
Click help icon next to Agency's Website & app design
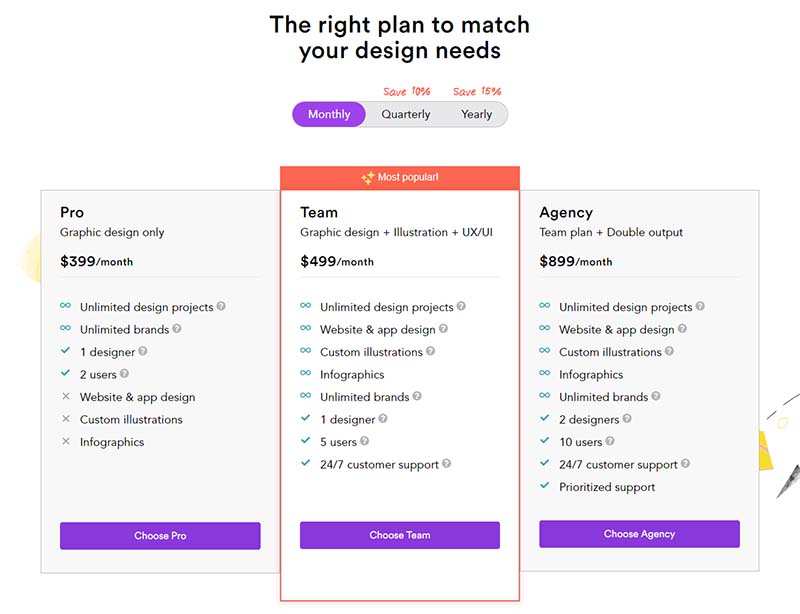(682, 329)
